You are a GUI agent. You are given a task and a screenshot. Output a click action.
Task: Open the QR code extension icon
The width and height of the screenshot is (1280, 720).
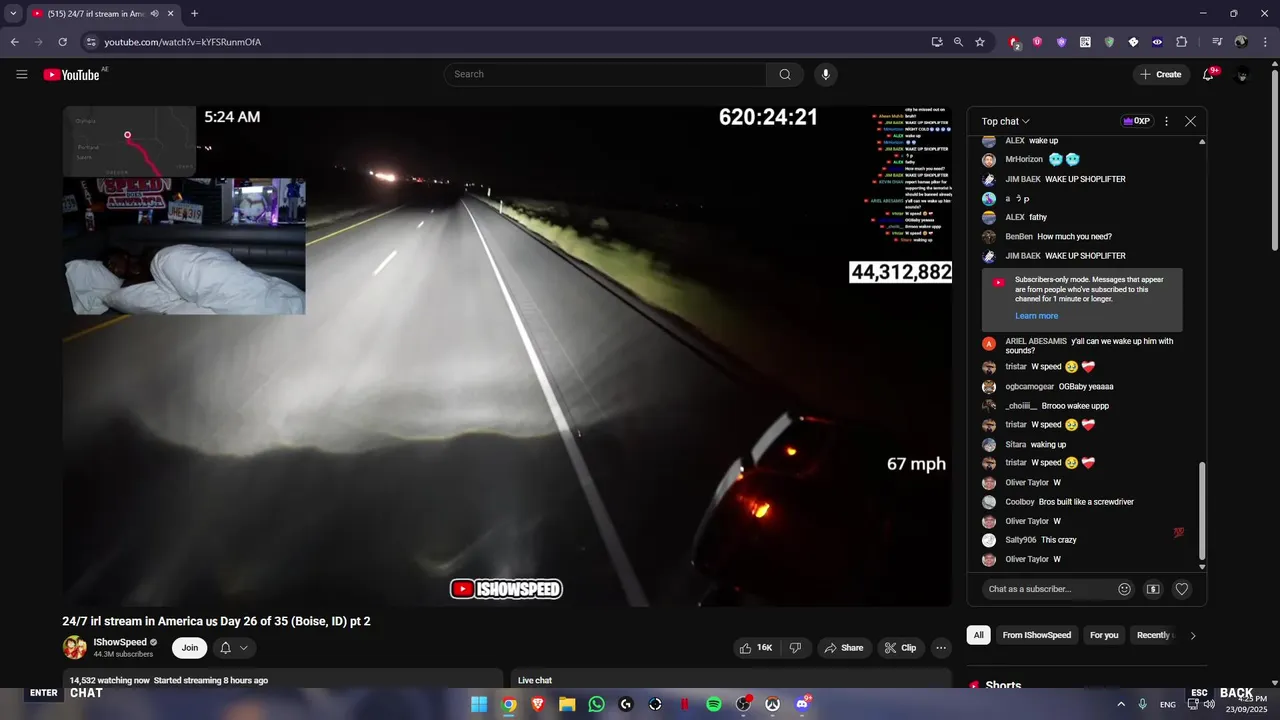click(1085, 42)
